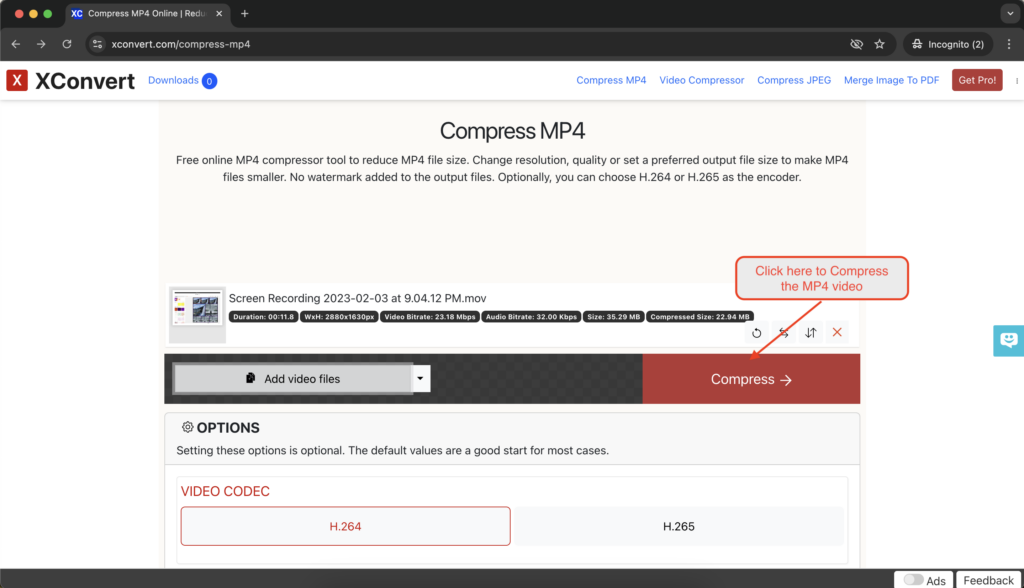Viewport: 1024px width, 588px height.
Task: Click the Compressed Size: 22.94 MB badge
Action: [x=700, y=317]
